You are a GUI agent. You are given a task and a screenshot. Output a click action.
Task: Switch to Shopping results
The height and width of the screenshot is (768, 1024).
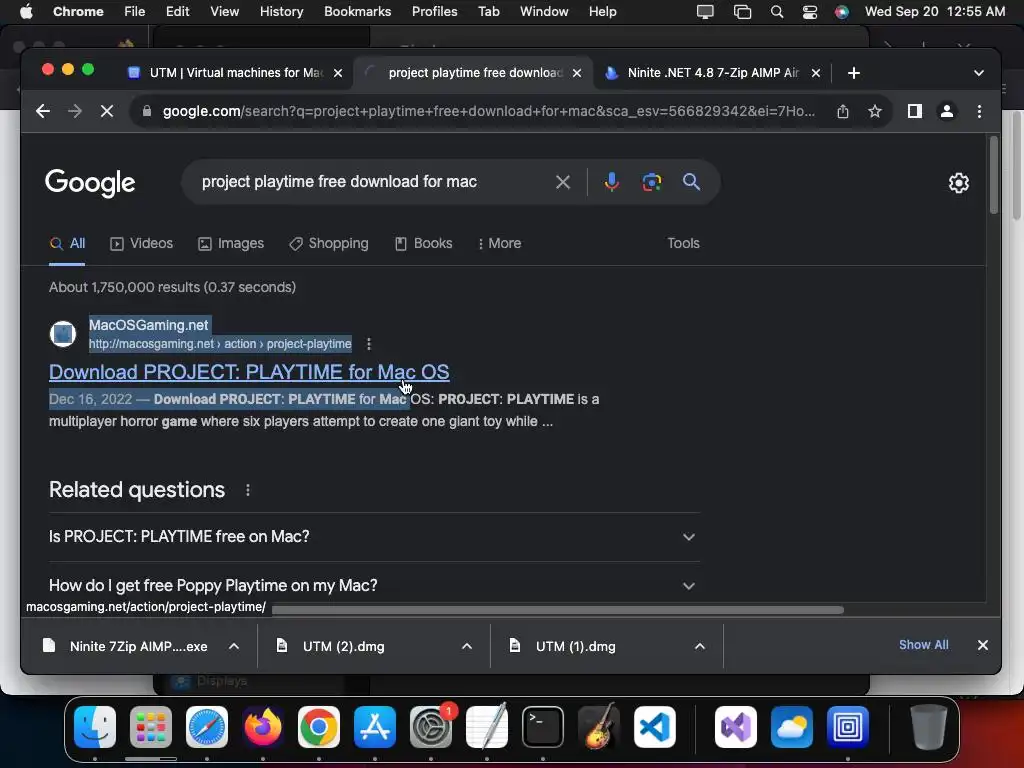point(329,244)
